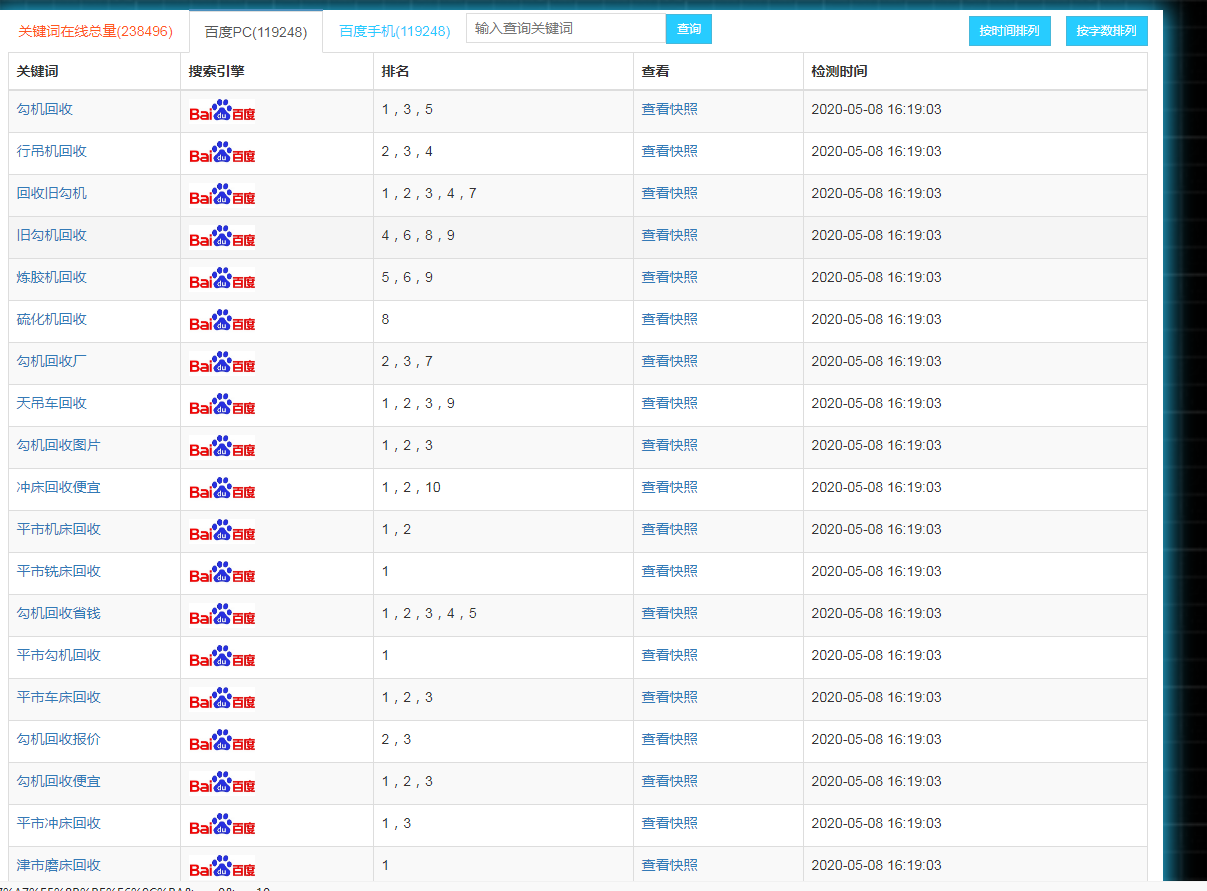Open the 勾机回收图片 keyword link
The width and height of the screenshot is (1207, 891).
click(59, 445)
